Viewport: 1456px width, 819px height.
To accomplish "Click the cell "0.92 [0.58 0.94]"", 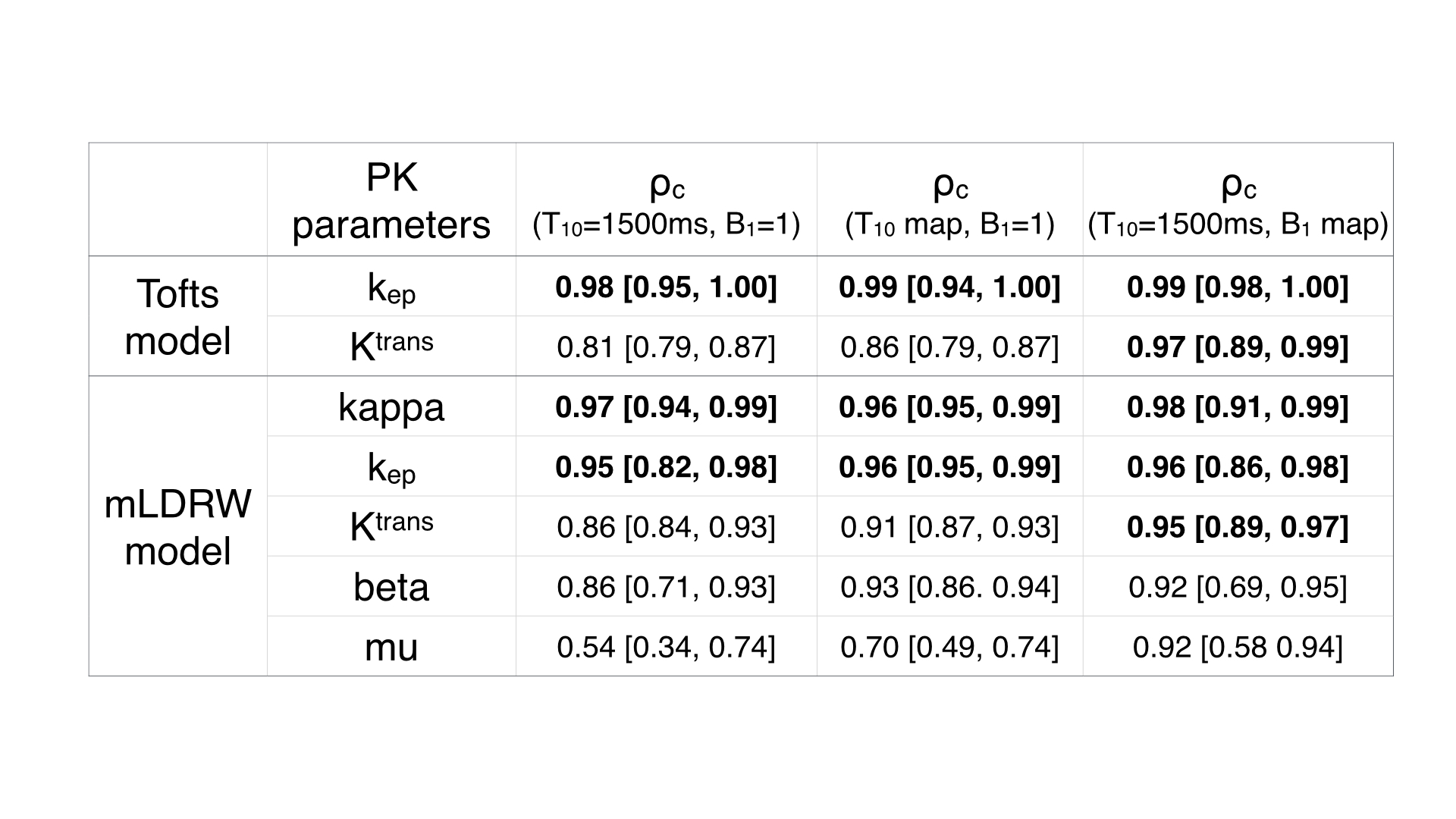I will [x=1238, y=647].
